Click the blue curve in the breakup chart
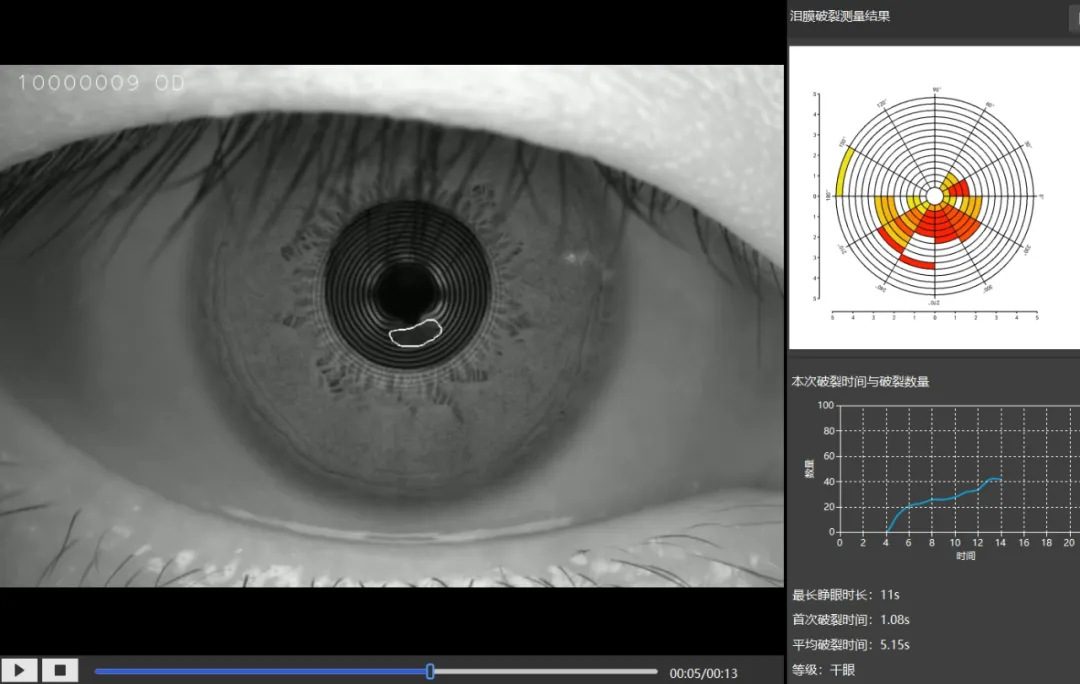Viewport: 1080px width, 684px height. point(944,501)
